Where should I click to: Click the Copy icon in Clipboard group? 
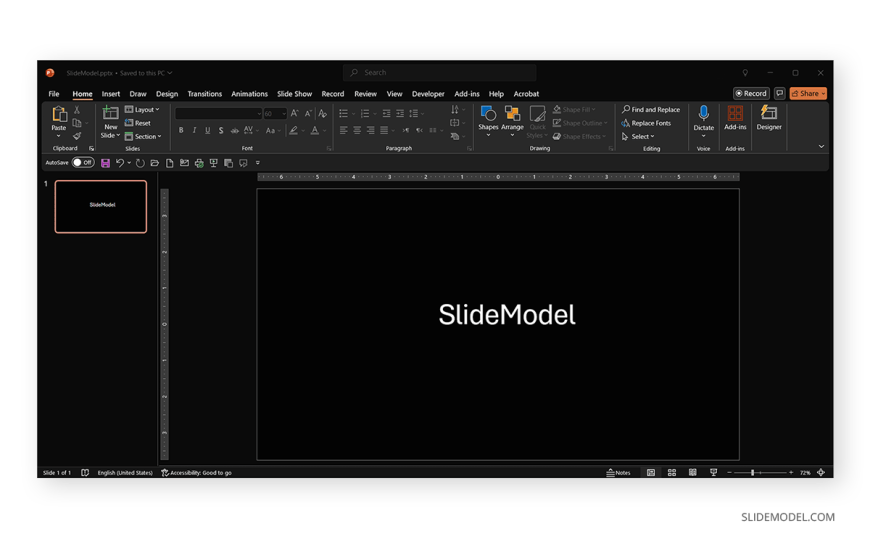pos(77,123)
